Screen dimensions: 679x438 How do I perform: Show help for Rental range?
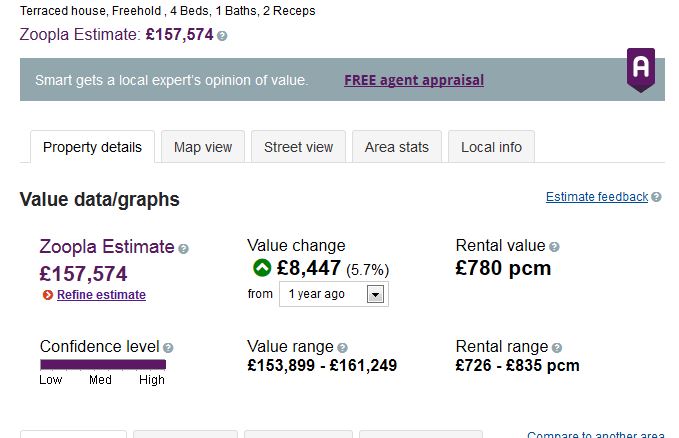557,348
